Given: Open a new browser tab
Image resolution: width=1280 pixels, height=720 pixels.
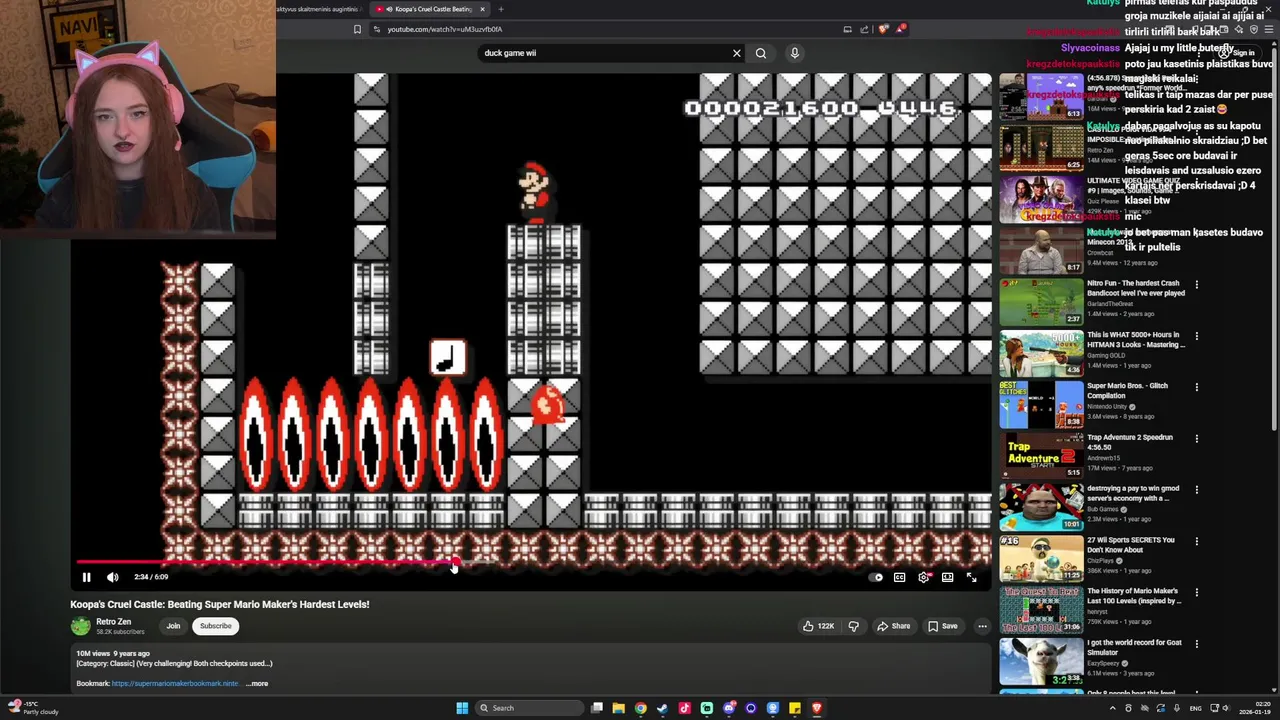Looking at the screenshot, I should (x=501, y=9).
